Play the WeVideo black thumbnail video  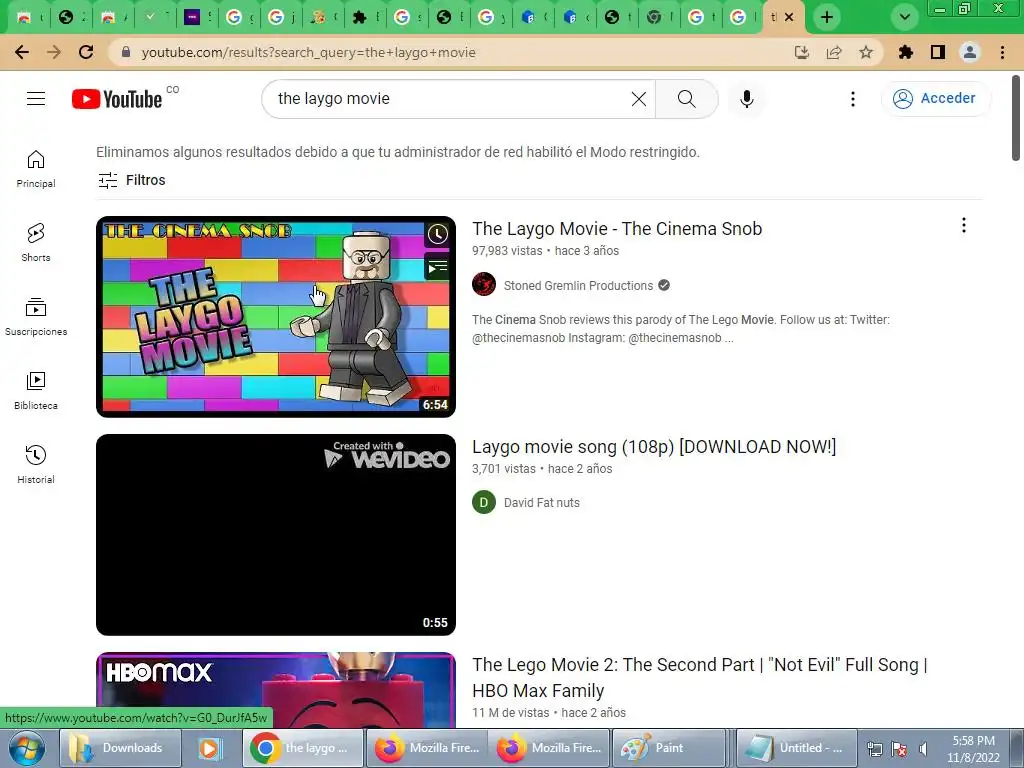pos(276,534)
